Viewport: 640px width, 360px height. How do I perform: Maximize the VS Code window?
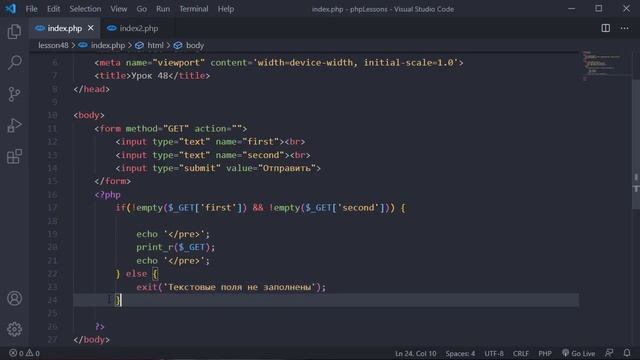pyautogui.click(x=598, y=9)
